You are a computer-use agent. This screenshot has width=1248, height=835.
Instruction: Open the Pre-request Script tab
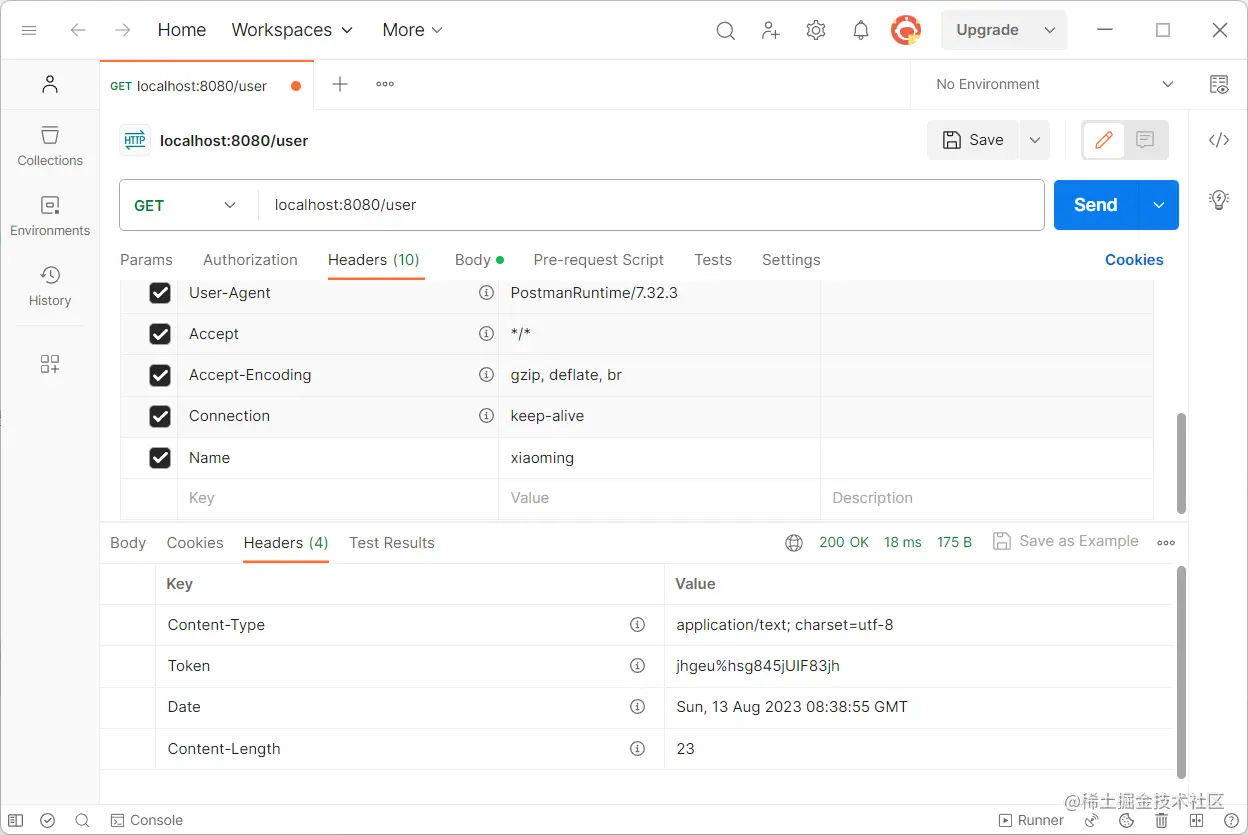598,260
